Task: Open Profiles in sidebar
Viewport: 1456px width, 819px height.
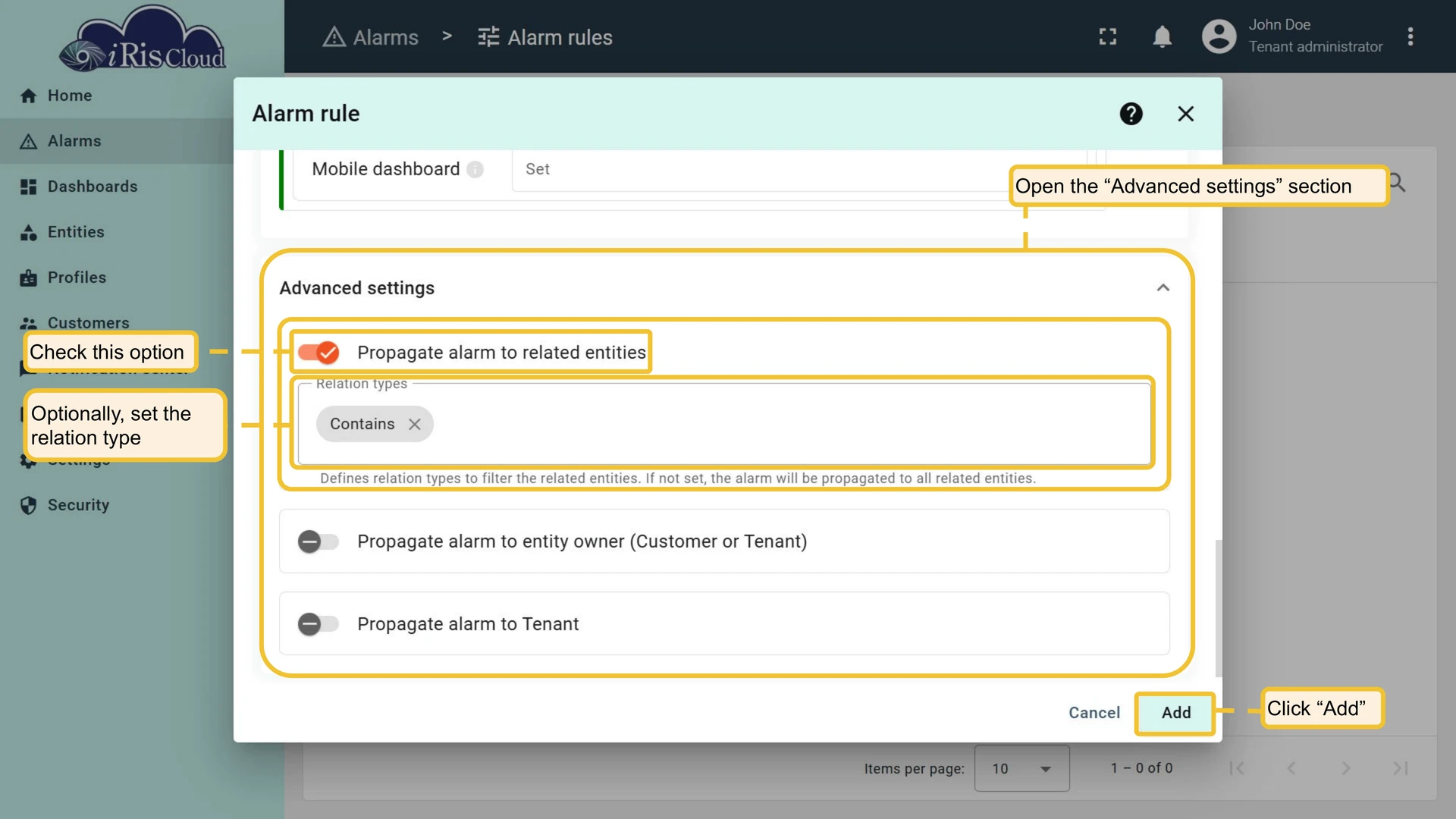Action: click(63, 278)
